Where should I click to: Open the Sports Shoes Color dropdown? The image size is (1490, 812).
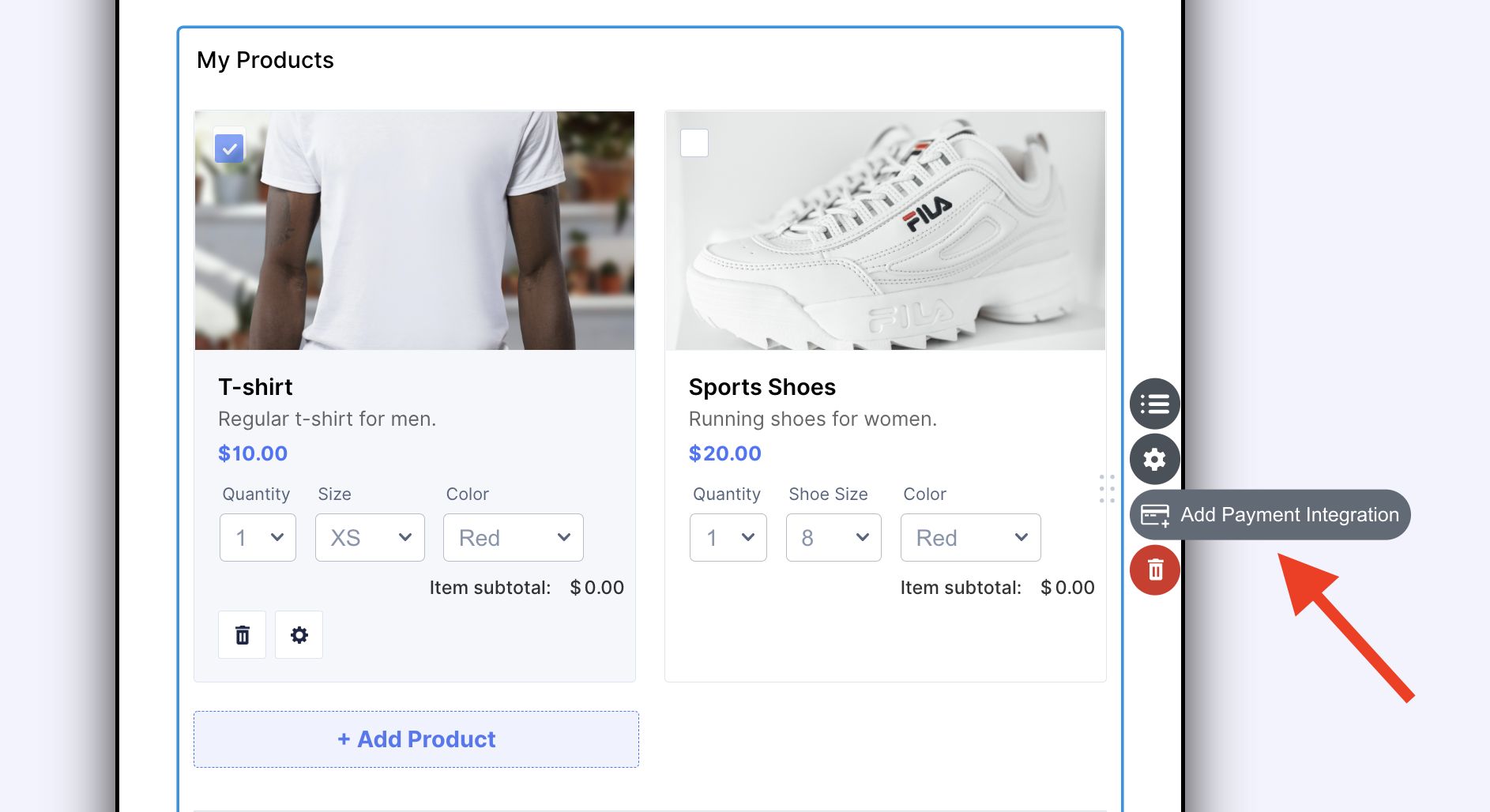coord(970,538)
